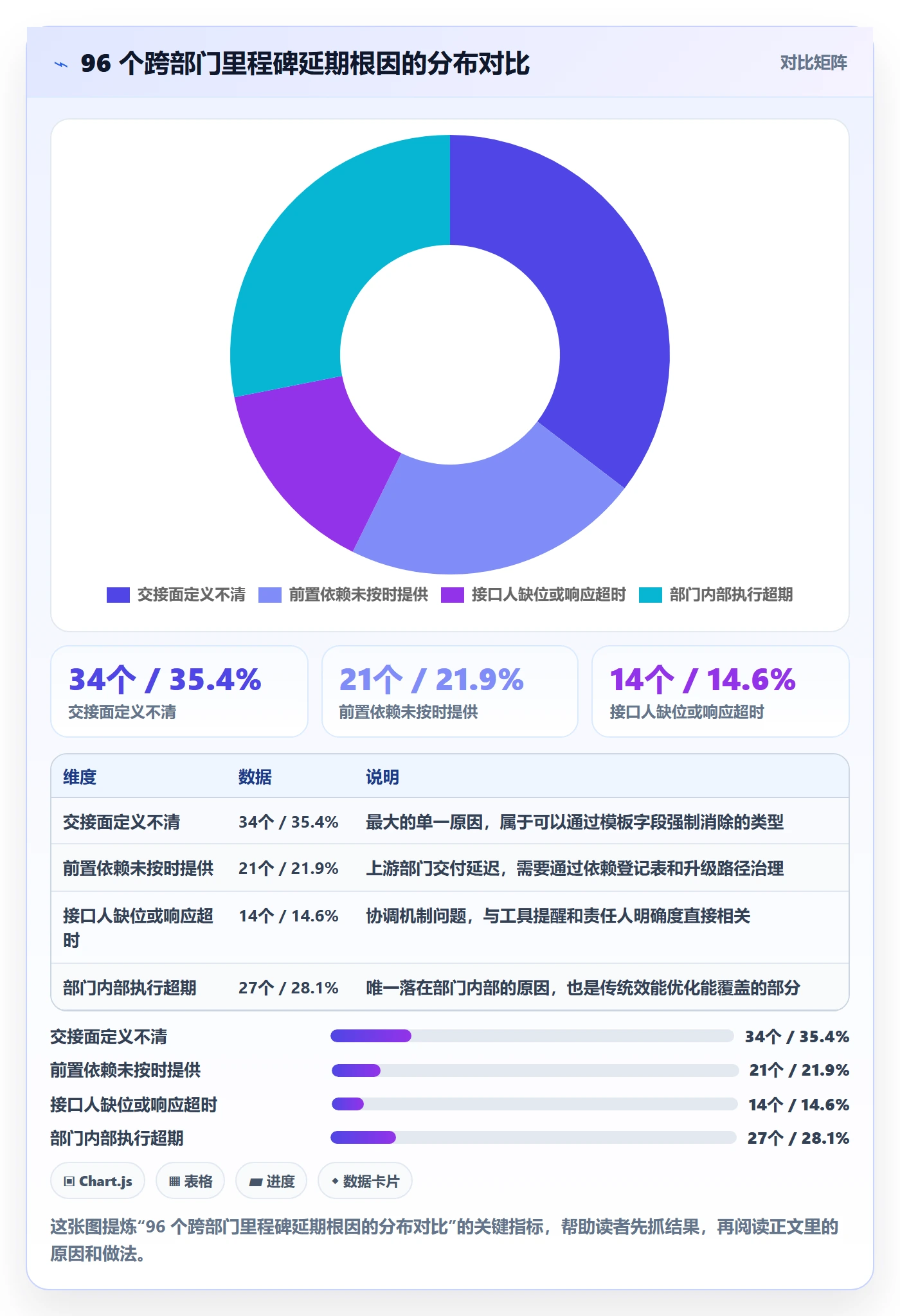Select table cell 27个 / 28.1%
This screenshot has width=900, height=1316.
coord(289,988)
